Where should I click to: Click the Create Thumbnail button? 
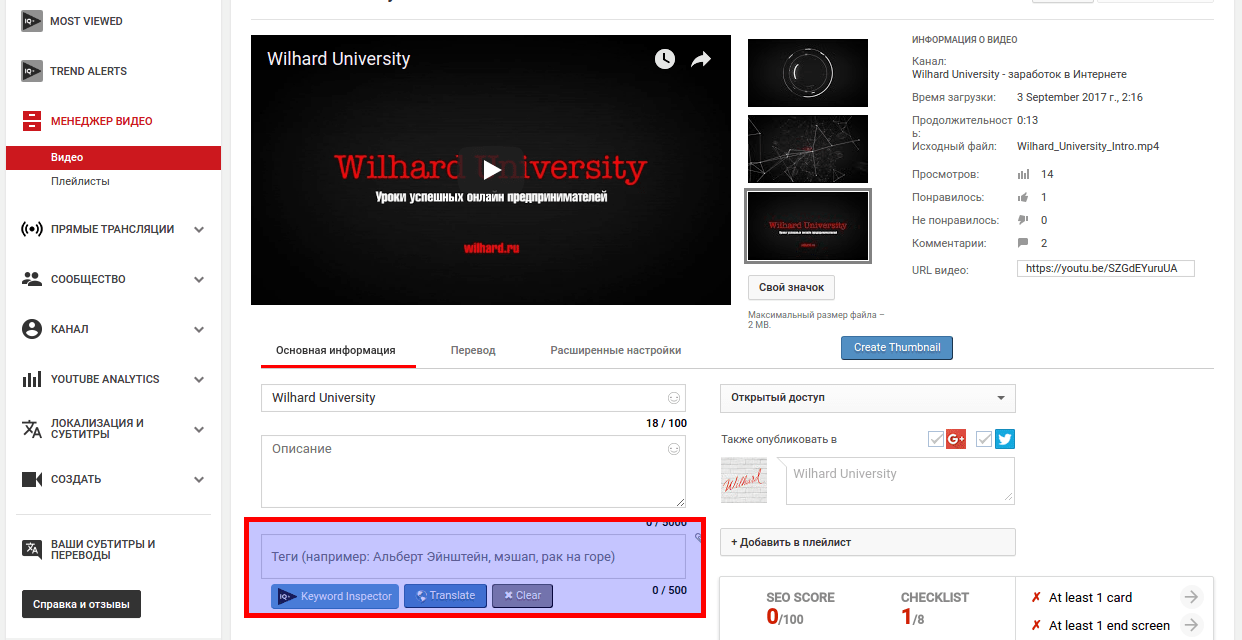(x=897, y=348)
